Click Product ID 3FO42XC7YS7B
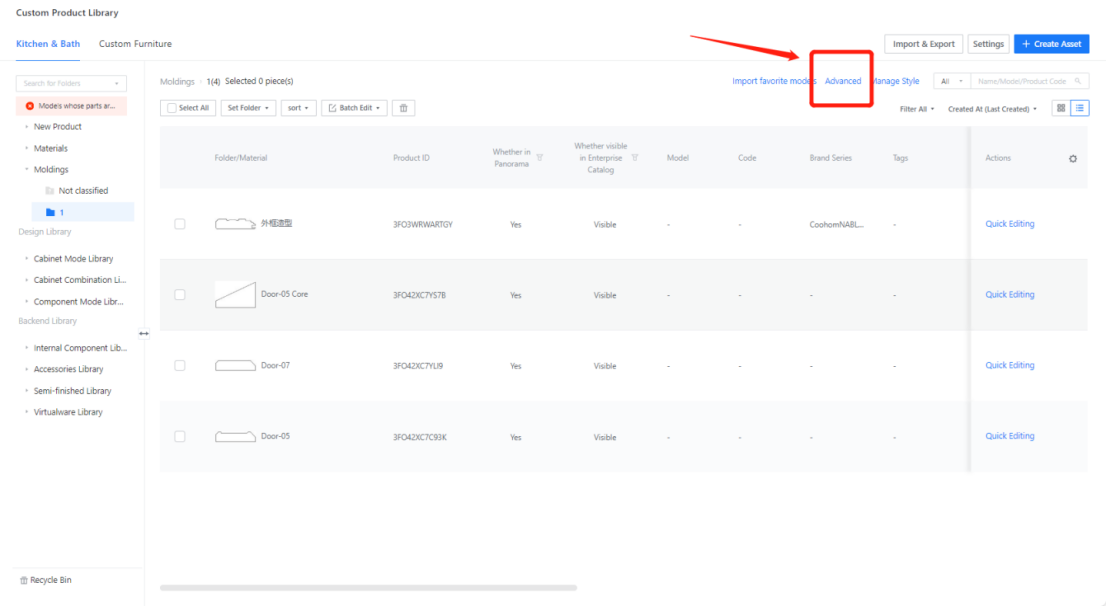 pyautogui.click(x=419, y=295)
